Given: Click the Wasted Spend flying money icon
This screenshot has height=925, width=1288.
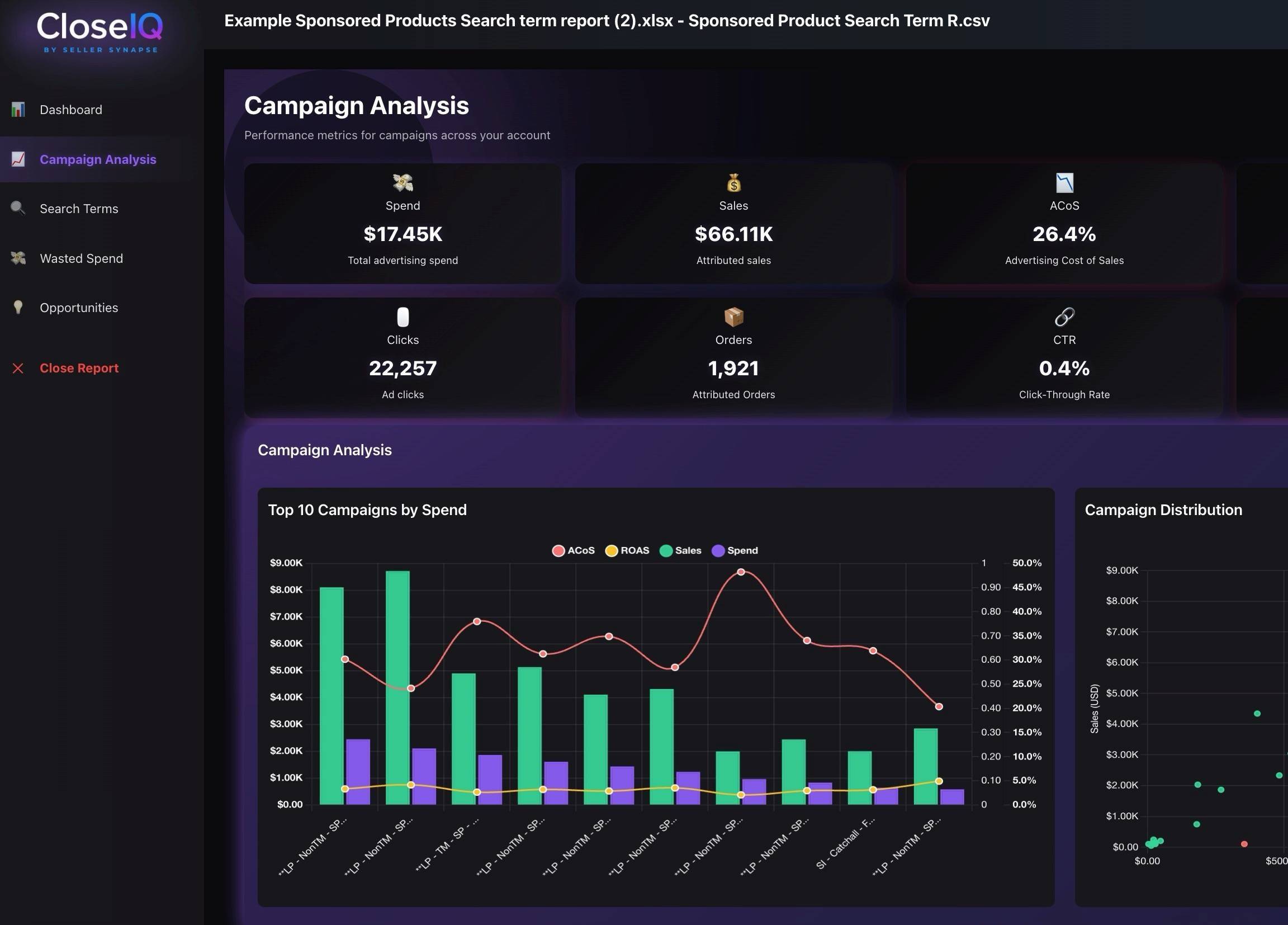Looking at the screenshot, I should (18, 258).
